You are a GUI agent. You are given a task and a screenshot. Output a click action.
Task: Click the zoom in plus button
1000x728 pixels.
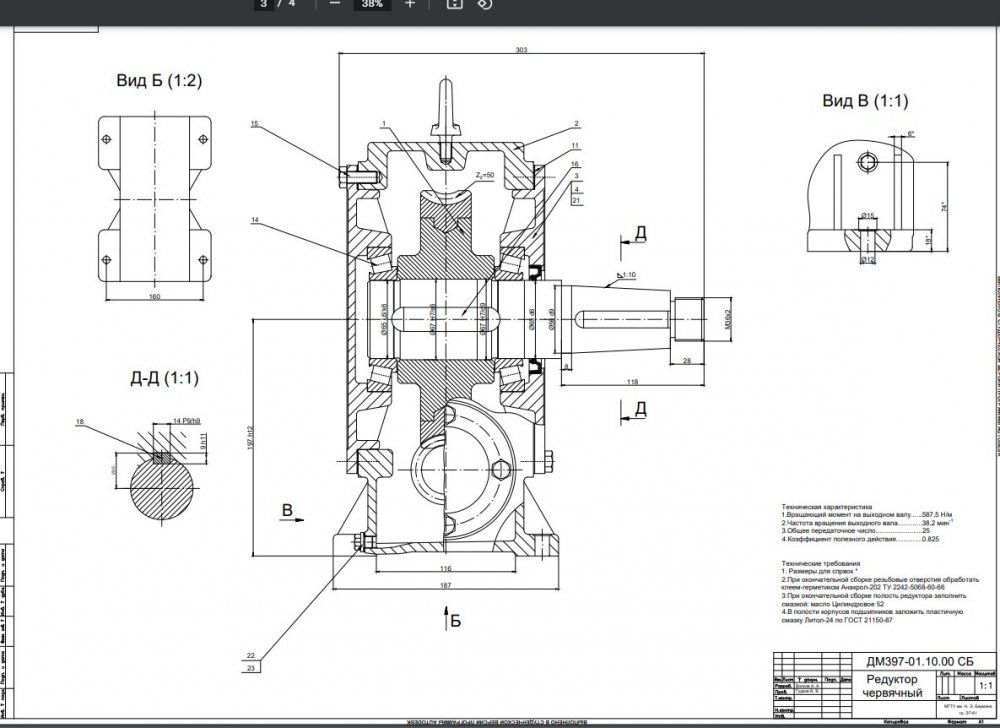click(410, 4)
